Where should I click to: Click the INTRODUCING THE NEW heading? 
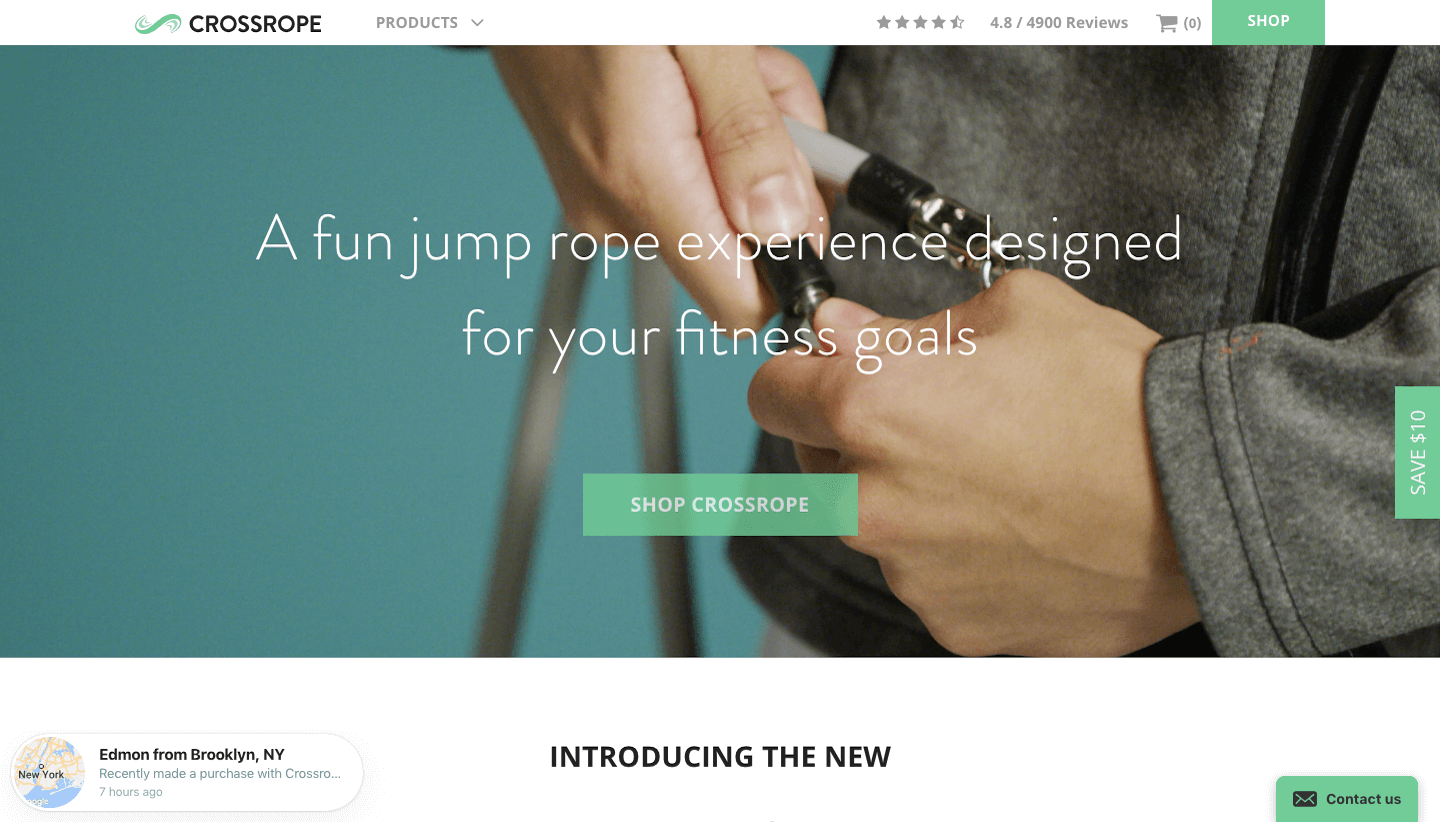(x=720, y=757)
